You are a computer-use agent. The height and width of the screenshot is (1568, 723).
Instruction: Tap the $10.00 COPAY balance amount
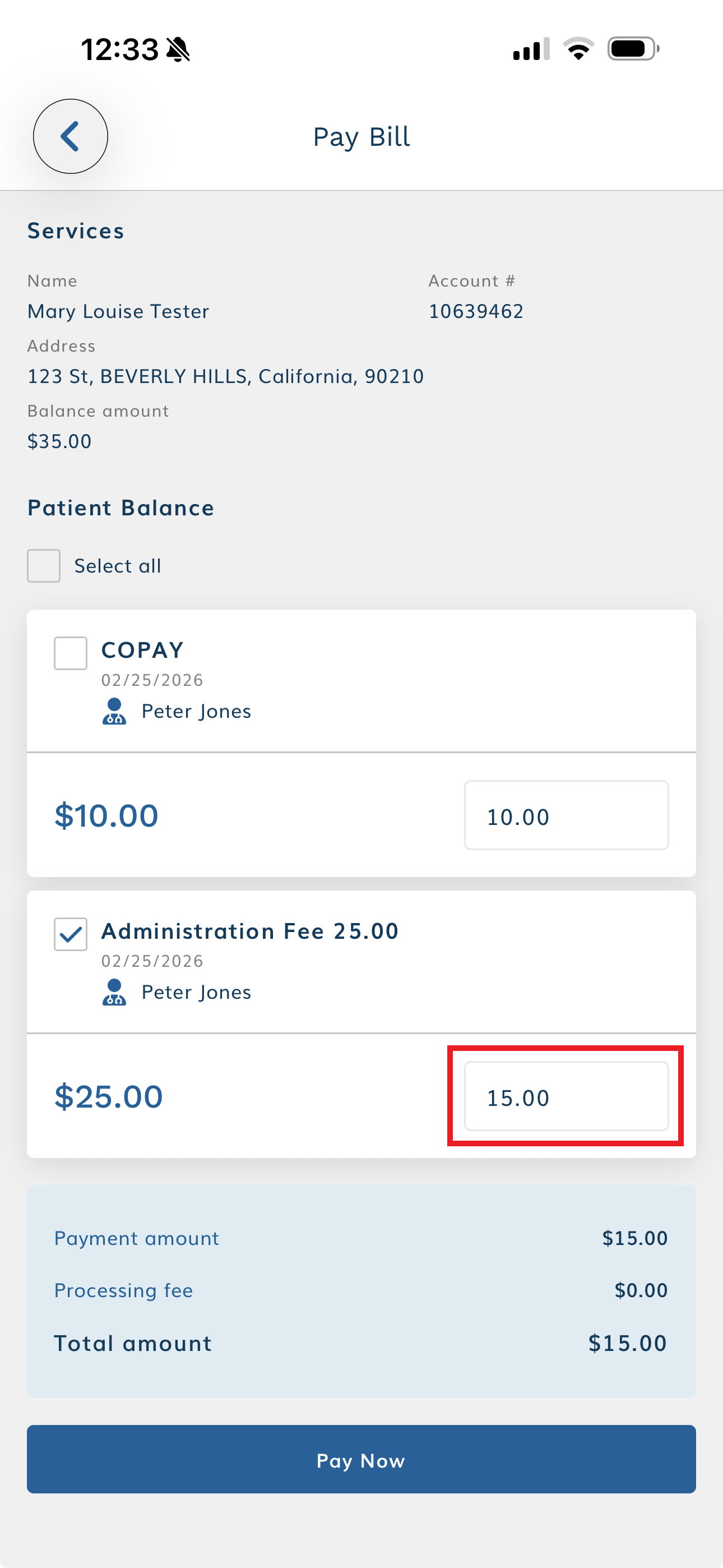(x=106, y=815)
